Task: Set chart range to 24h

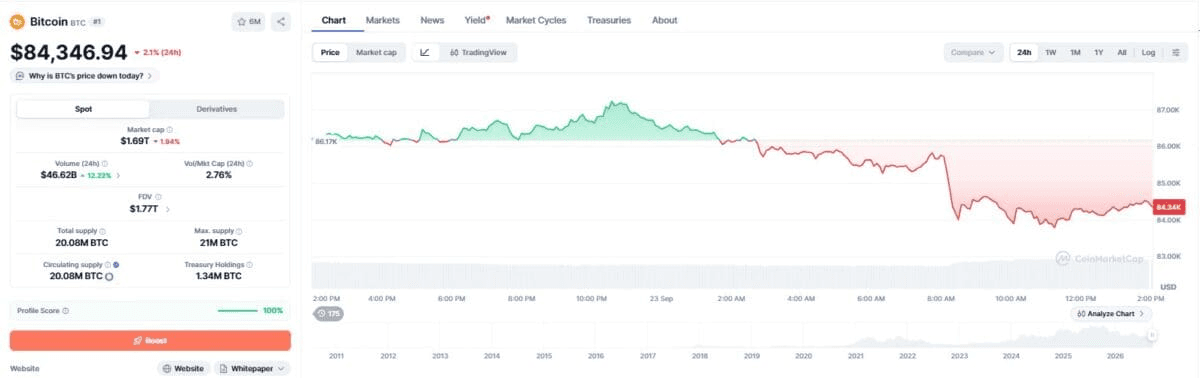Action: pyautogui.click(x=1024, y=52)
